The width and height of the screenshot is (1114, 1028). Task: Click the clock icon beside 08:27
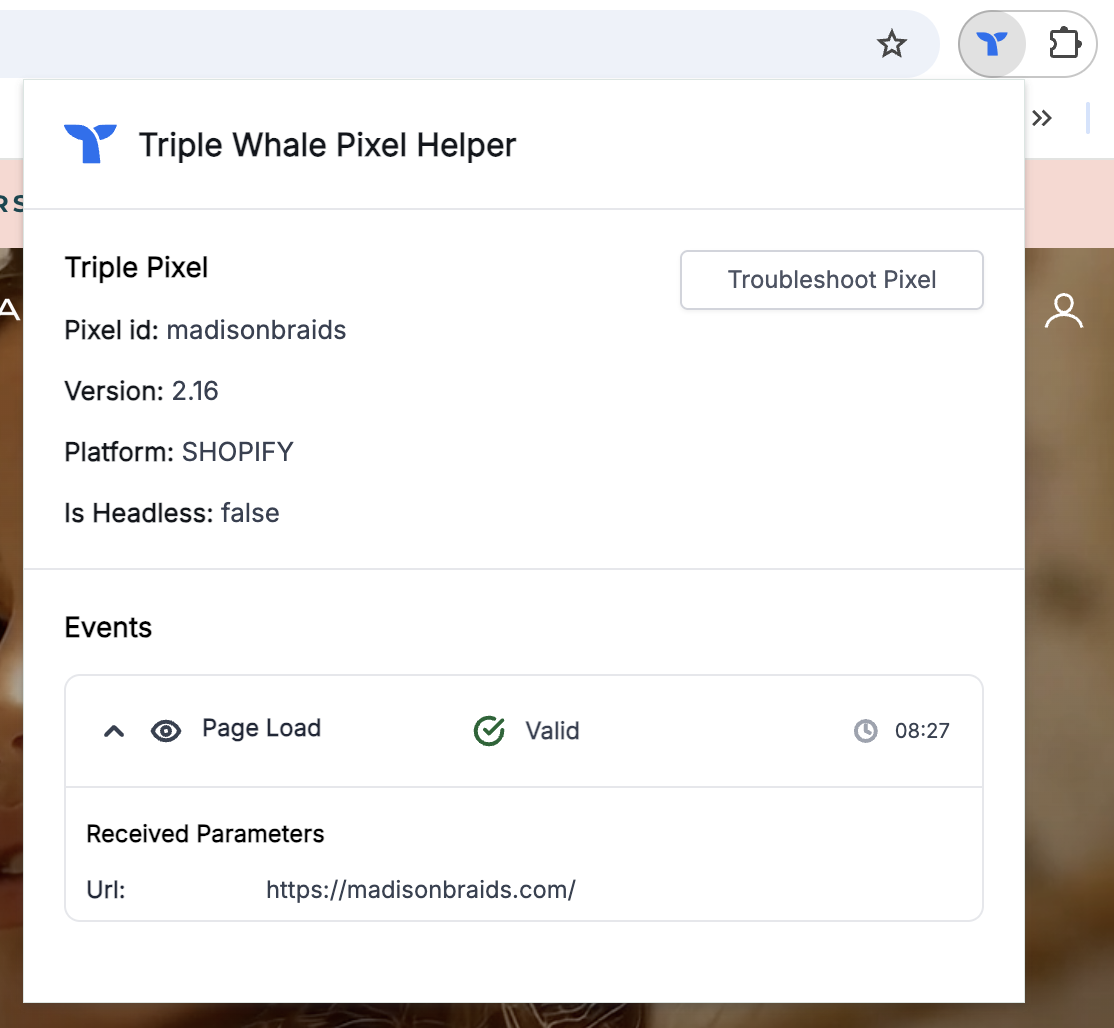[x=865, y=730]
